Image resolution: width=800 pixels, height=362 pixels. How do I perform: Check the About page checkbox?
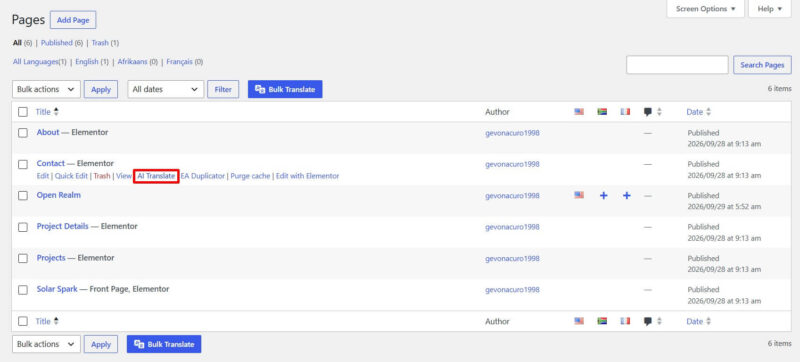23,133
